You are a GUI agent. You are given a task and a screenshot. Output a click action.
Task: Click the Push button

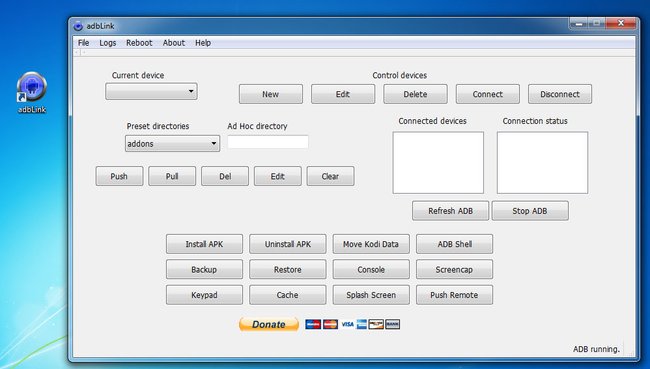(119, 176)
